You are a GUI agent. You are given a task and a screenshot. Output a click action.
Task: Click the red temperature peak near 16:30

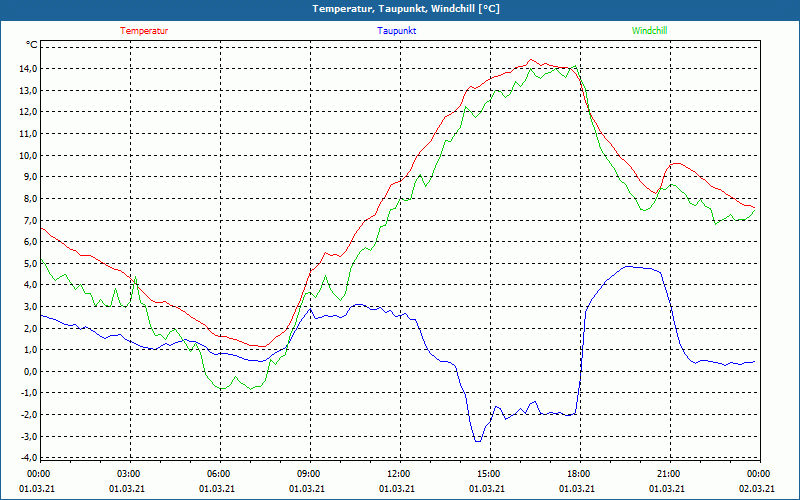(x=531, y=60)
